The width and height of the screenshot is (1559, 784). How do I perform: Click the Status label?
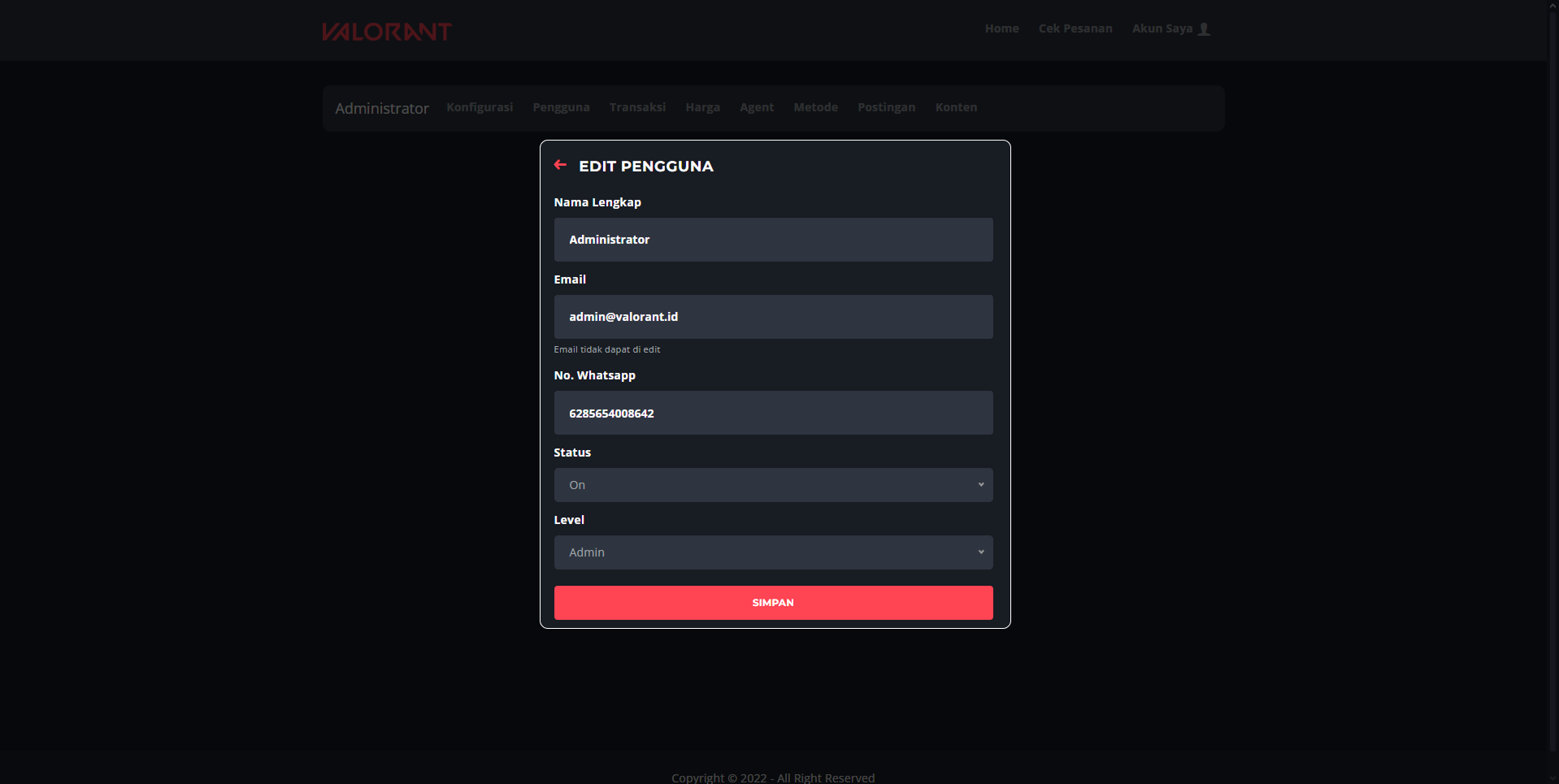point(572,453)
